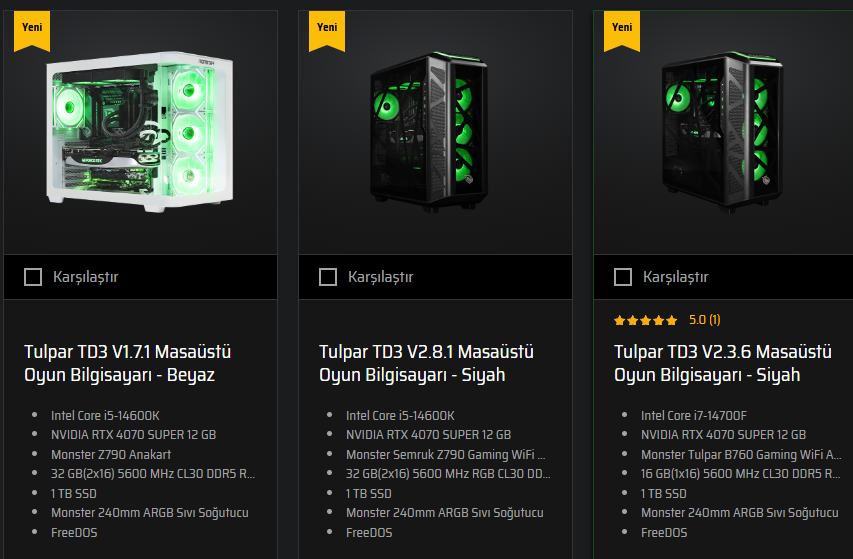The image size is (853, 559).
Task: Click the Yeni badge on the white PC
Action: [x=32, y=31]
